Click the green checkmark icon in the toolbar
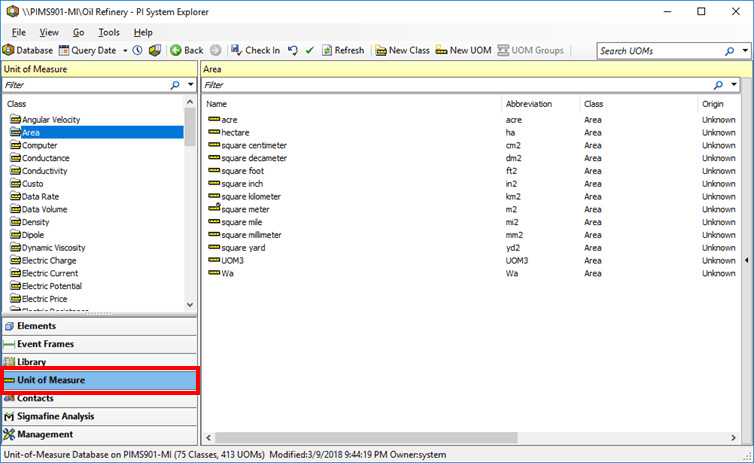754x463 pixels. tap(310, 50)
